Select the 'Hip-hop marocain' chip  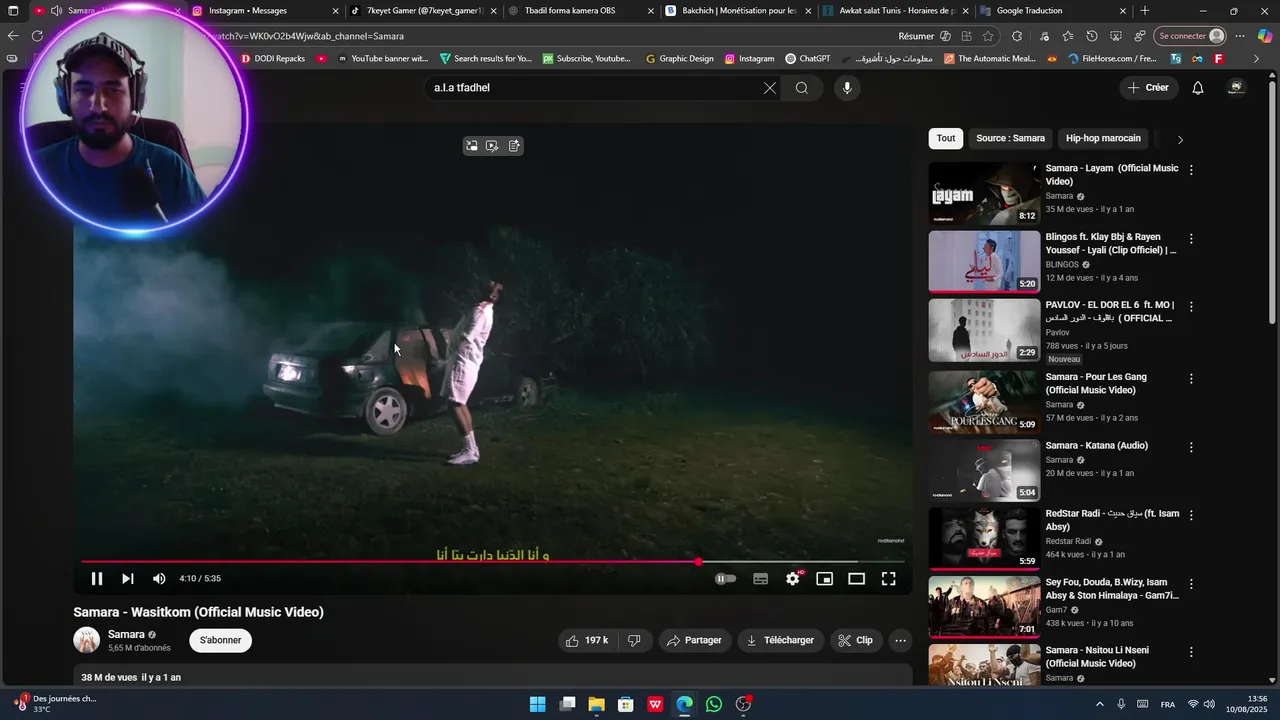pos(1103,139)
